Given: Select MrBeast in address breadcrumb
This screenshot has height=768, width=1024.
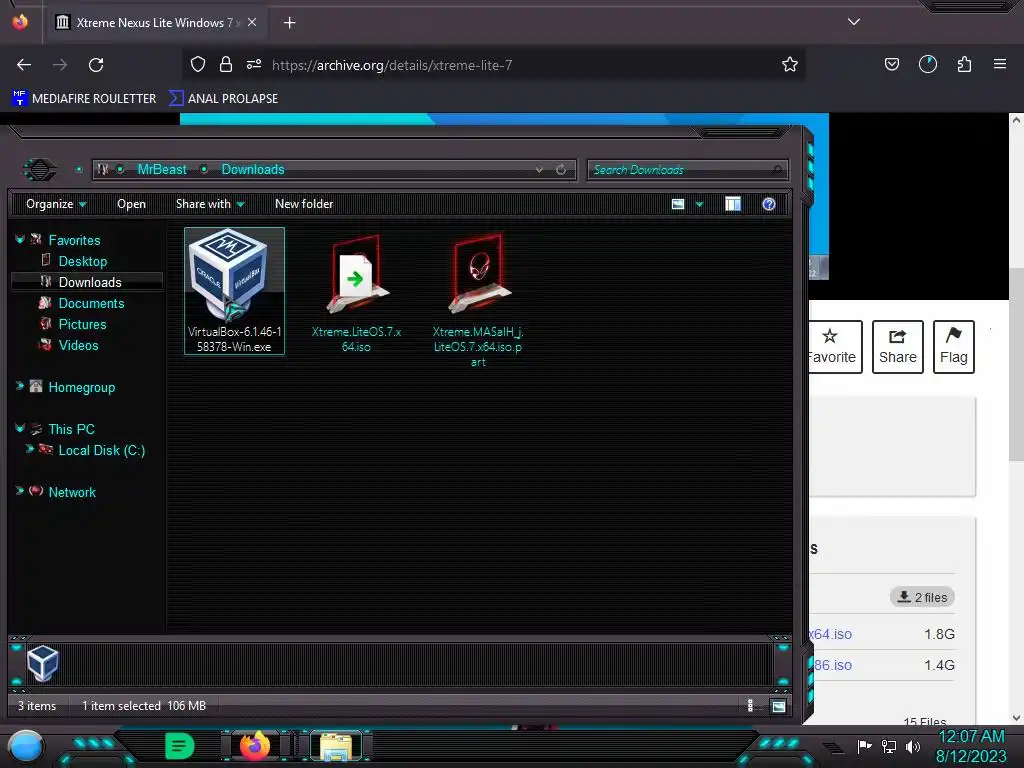Looking at the screenshot, I should click(162, 170).
